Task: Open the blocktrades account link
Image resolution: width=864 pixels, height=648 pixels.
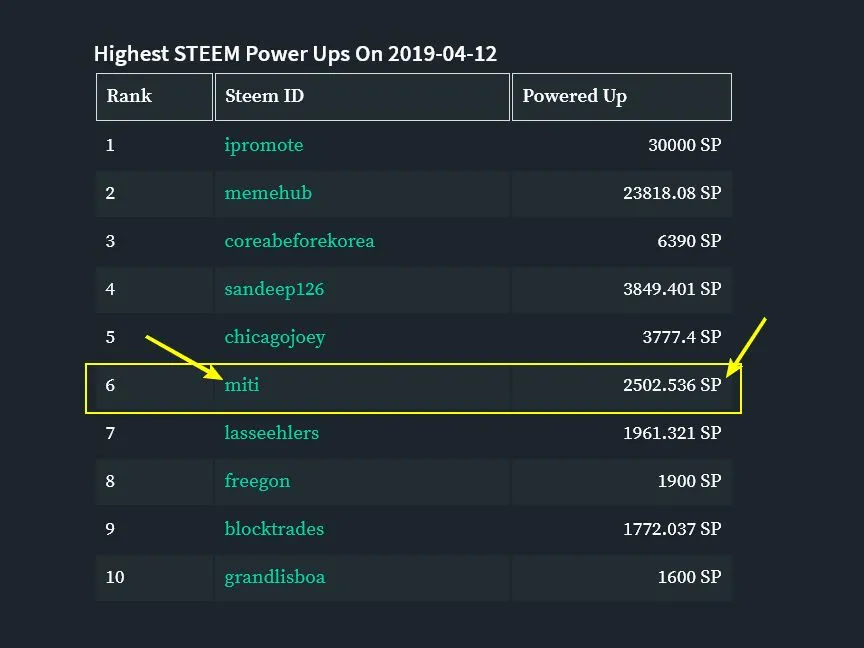Action: click(274, 529)
